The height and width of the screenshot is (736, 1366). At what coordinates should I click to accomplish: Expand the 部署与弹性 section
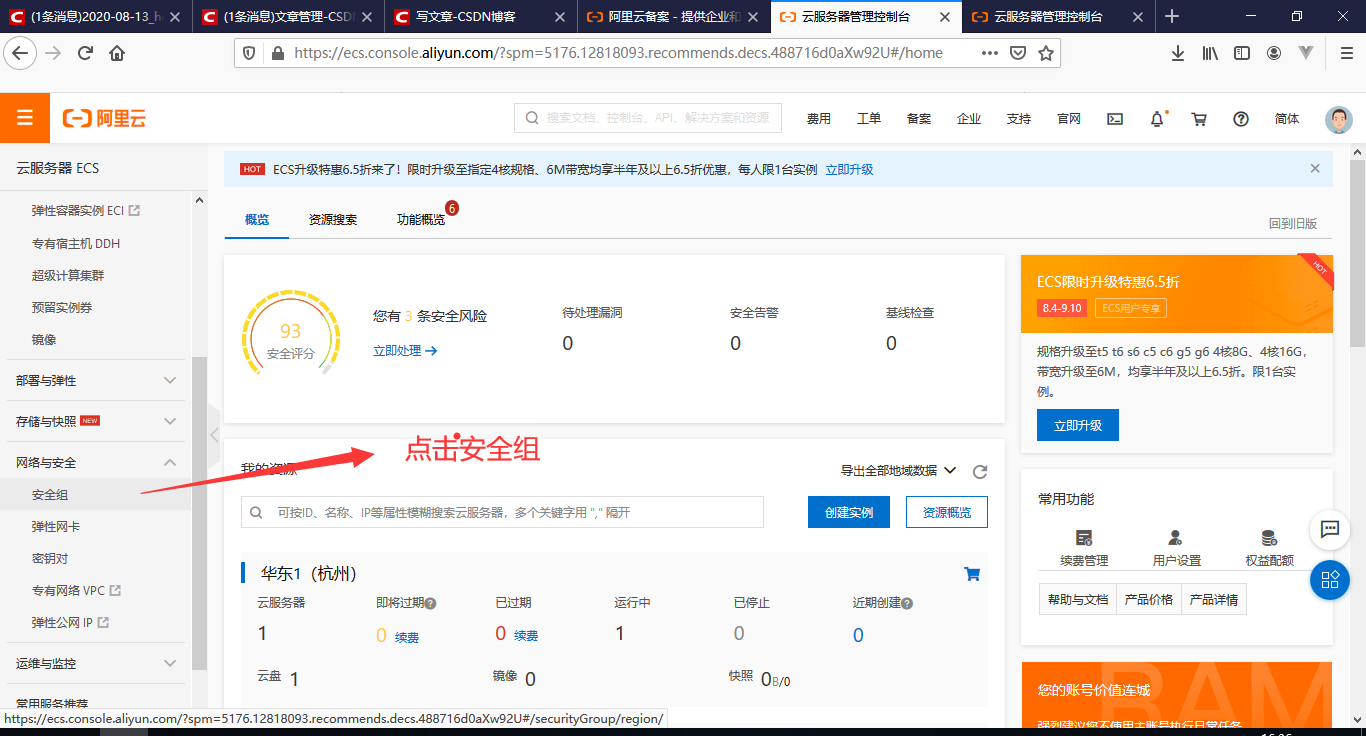pos(95,381)
